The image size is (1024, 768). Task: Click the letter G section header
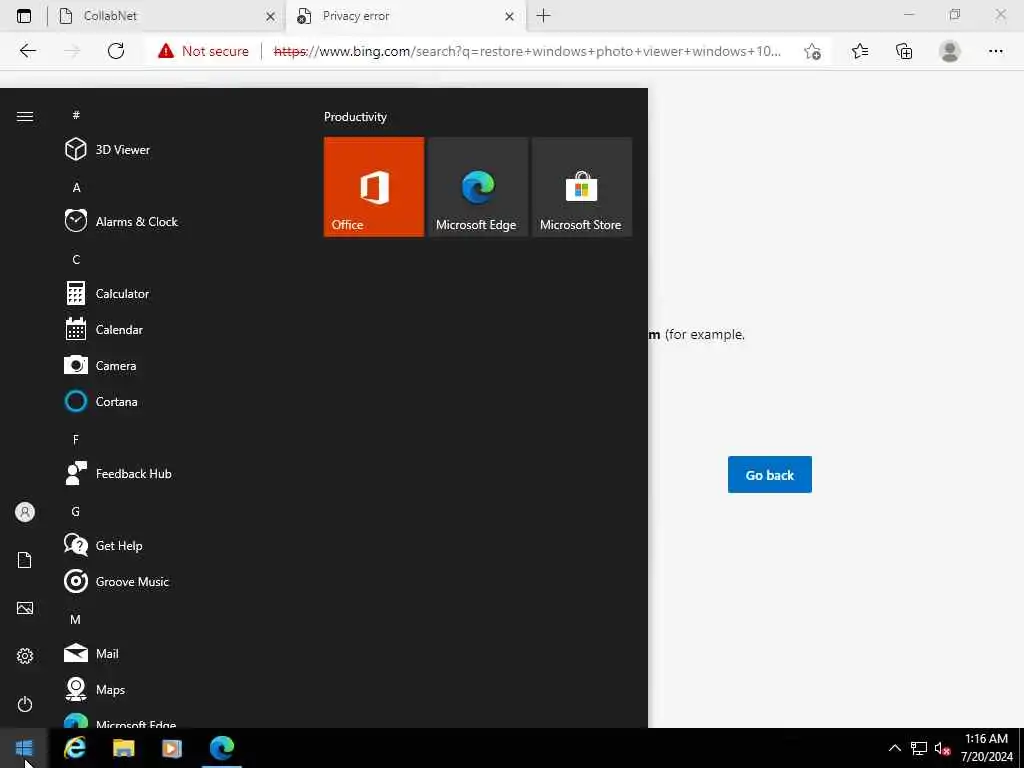coord(76,511)
